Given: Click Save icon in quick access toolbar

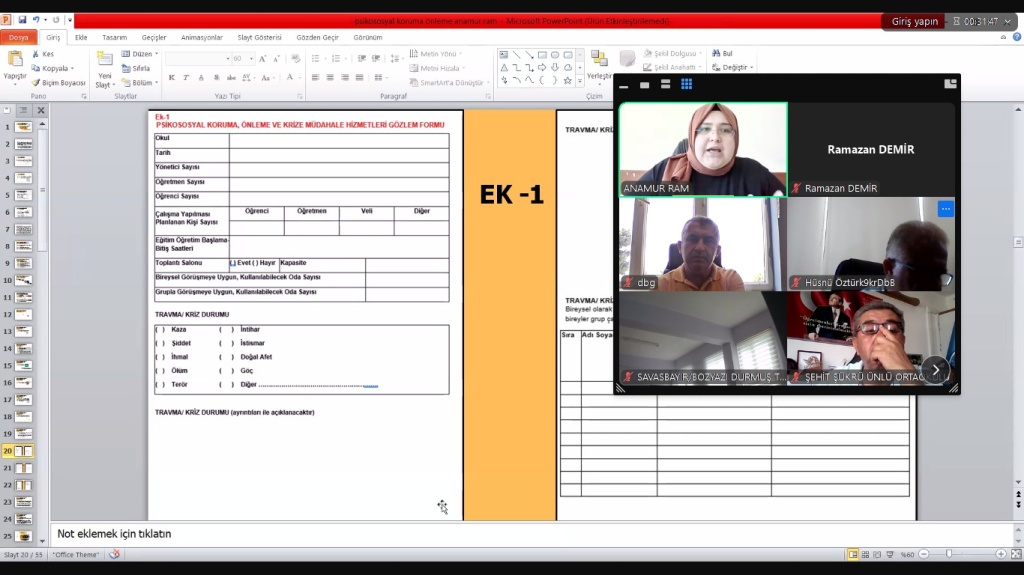Looking at the screenshot, I should pyautogui.click(x=21, y=20).
